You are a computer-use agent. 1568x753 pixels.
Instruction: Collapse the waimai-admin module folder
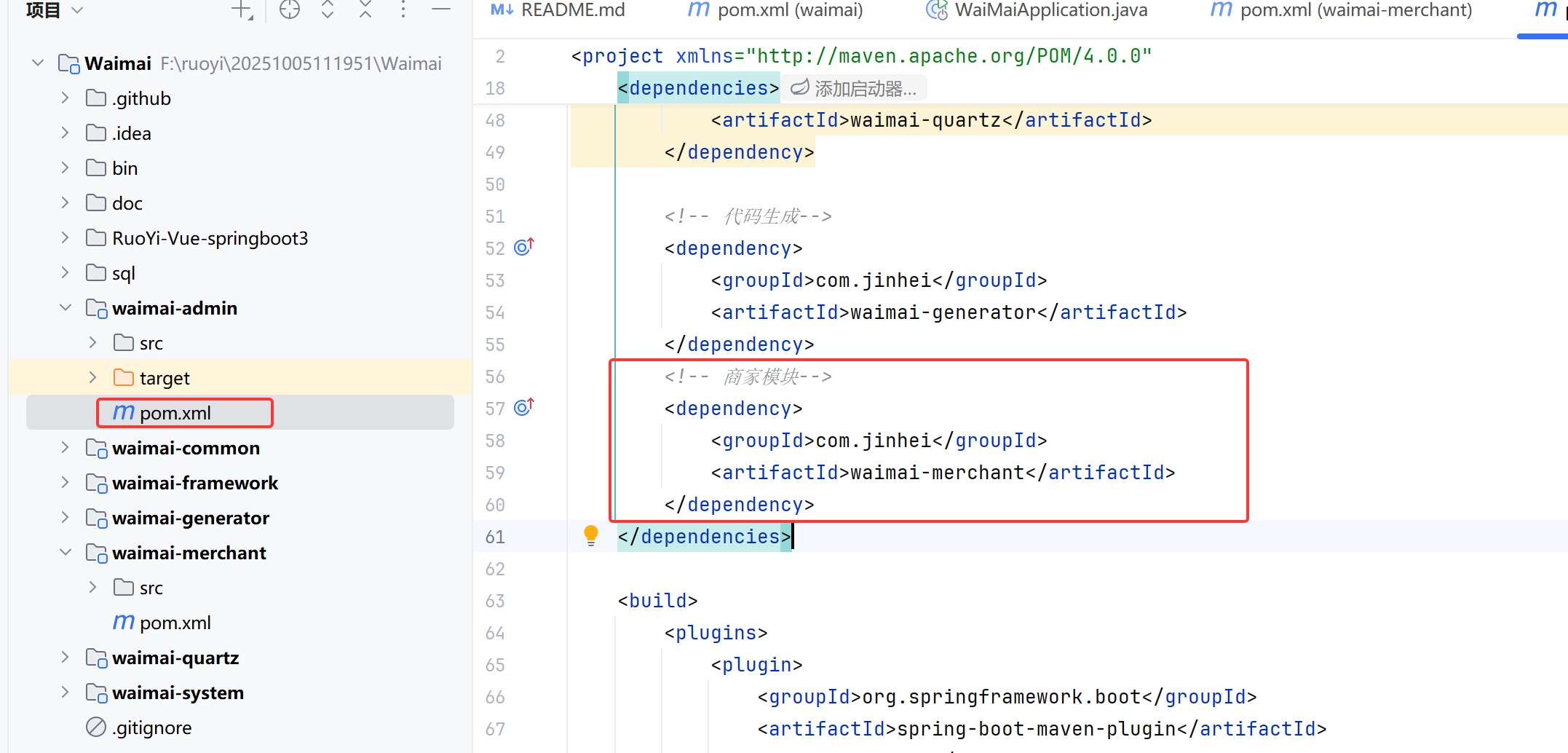66,308
